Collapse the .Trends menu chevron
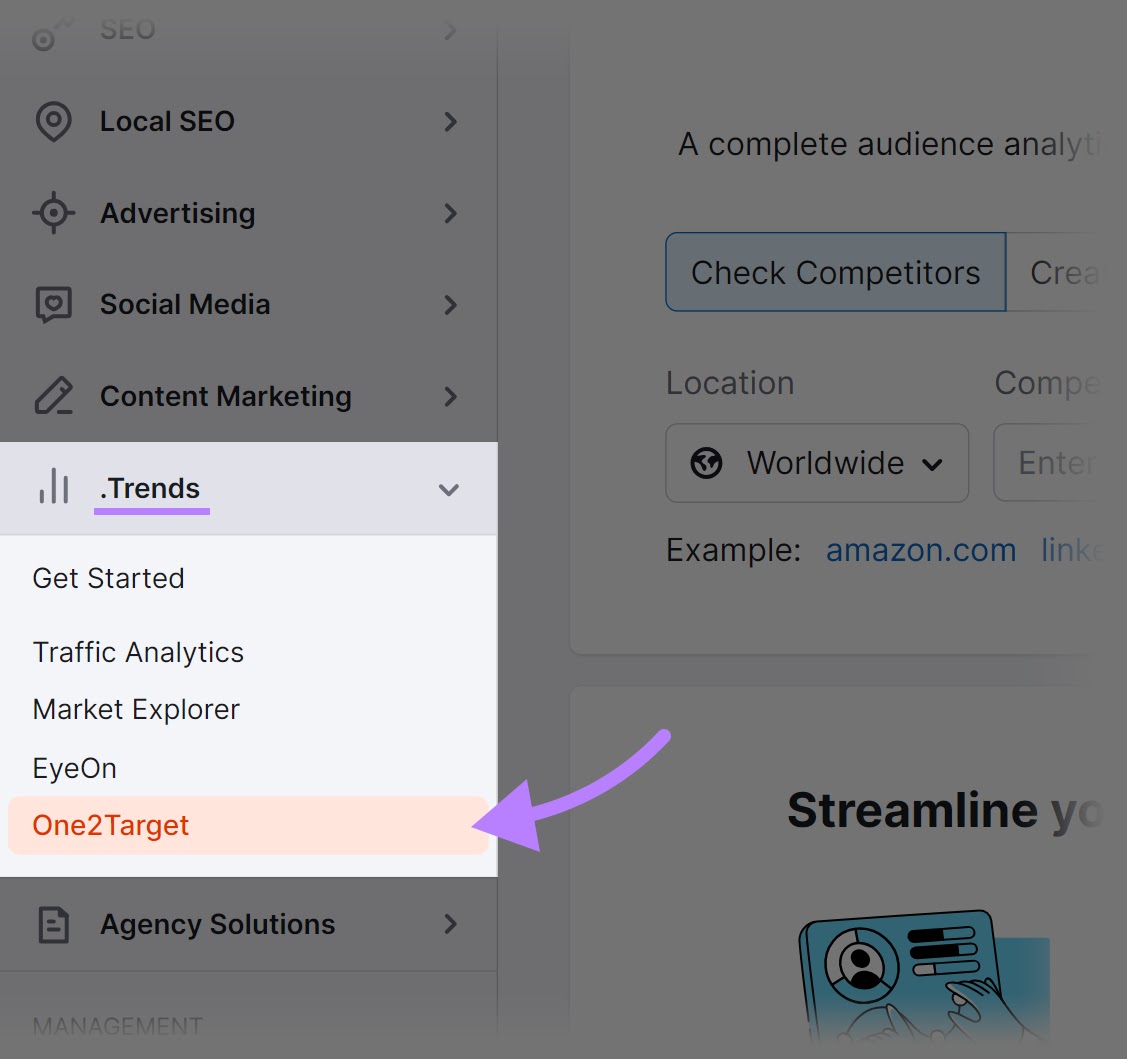Screen dimensions: 1127x1059 pyautogui.click(x=448, y=490)
